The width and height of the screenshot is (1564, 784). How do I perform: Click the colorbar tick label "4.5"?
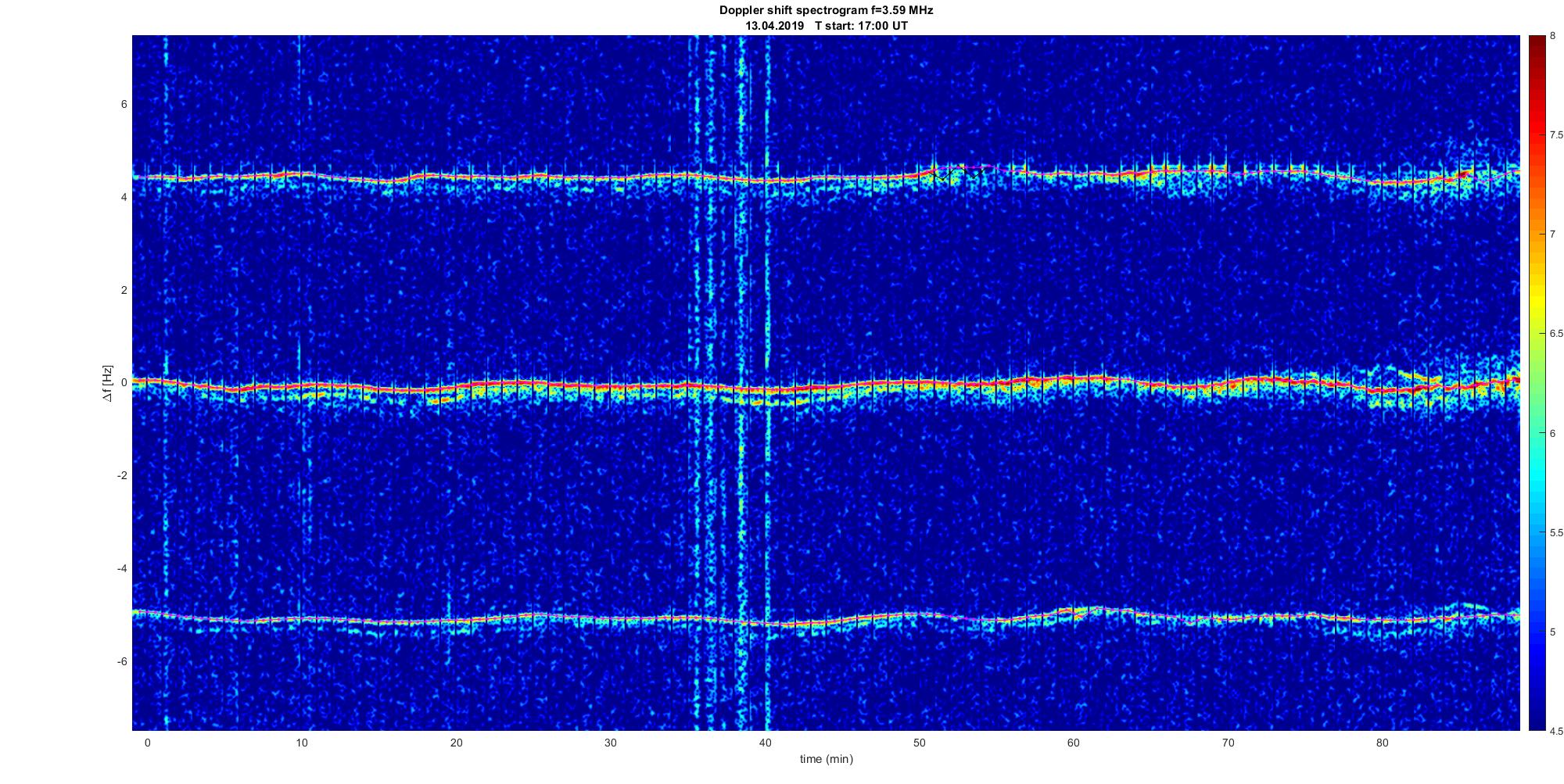[1557, 732]
